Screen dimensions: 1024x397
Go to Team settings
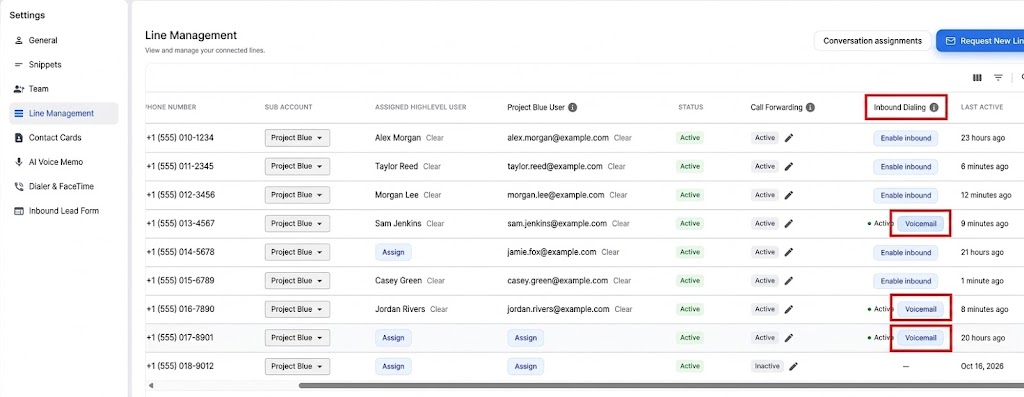pos(63,89)
